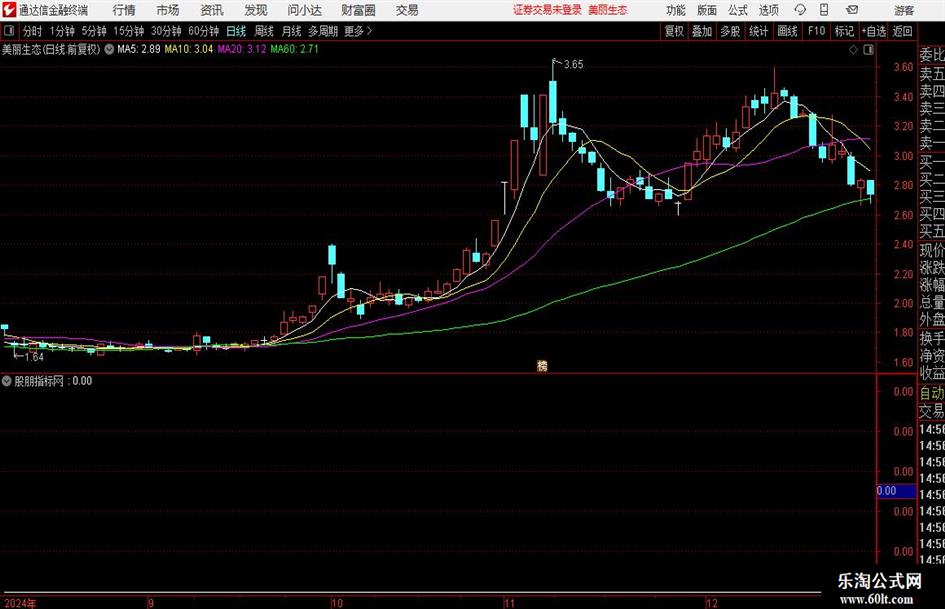Open the 财富圈 menu
Screen dimensions: 945x609
358,10
